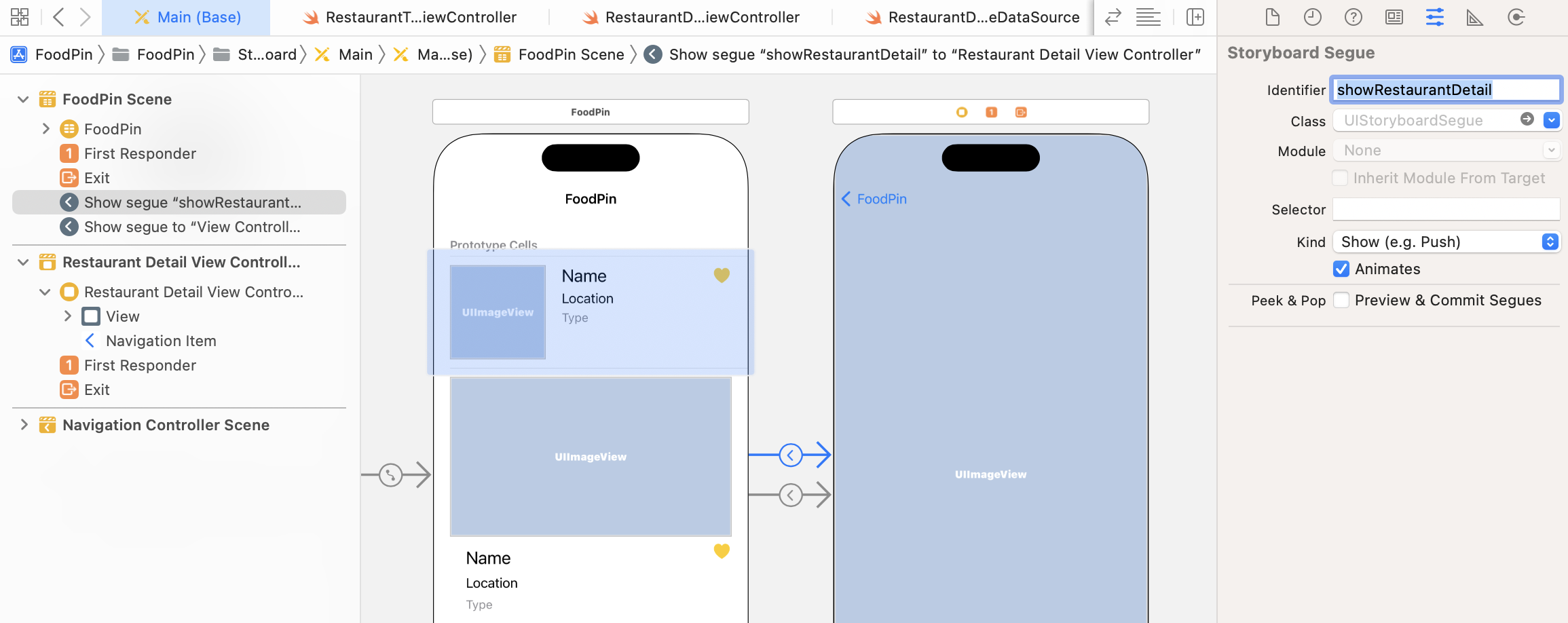
Task: Collapse the FoodPin Scene tree
Action: 23,100
